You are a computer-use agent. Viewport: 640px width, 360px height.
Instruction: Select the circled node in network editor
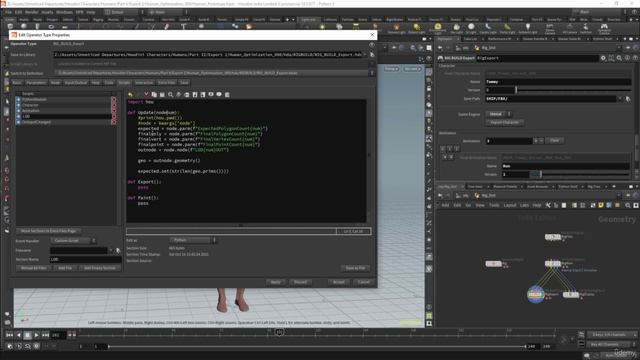coord(536,294)
